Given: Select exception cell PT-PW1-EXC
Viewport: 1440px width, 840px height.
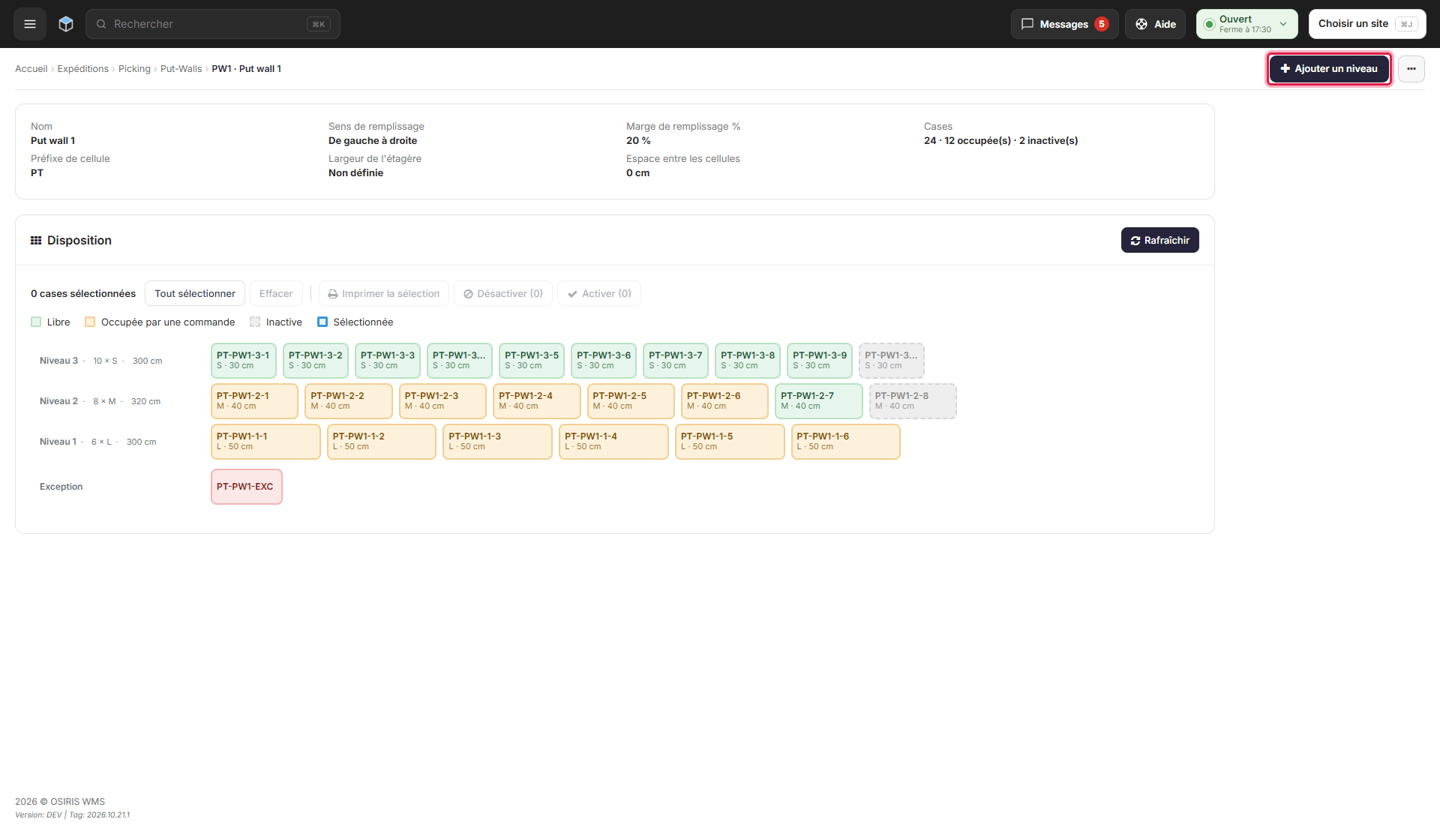Looking at the screenshot, I should click(x=247, y=487).
